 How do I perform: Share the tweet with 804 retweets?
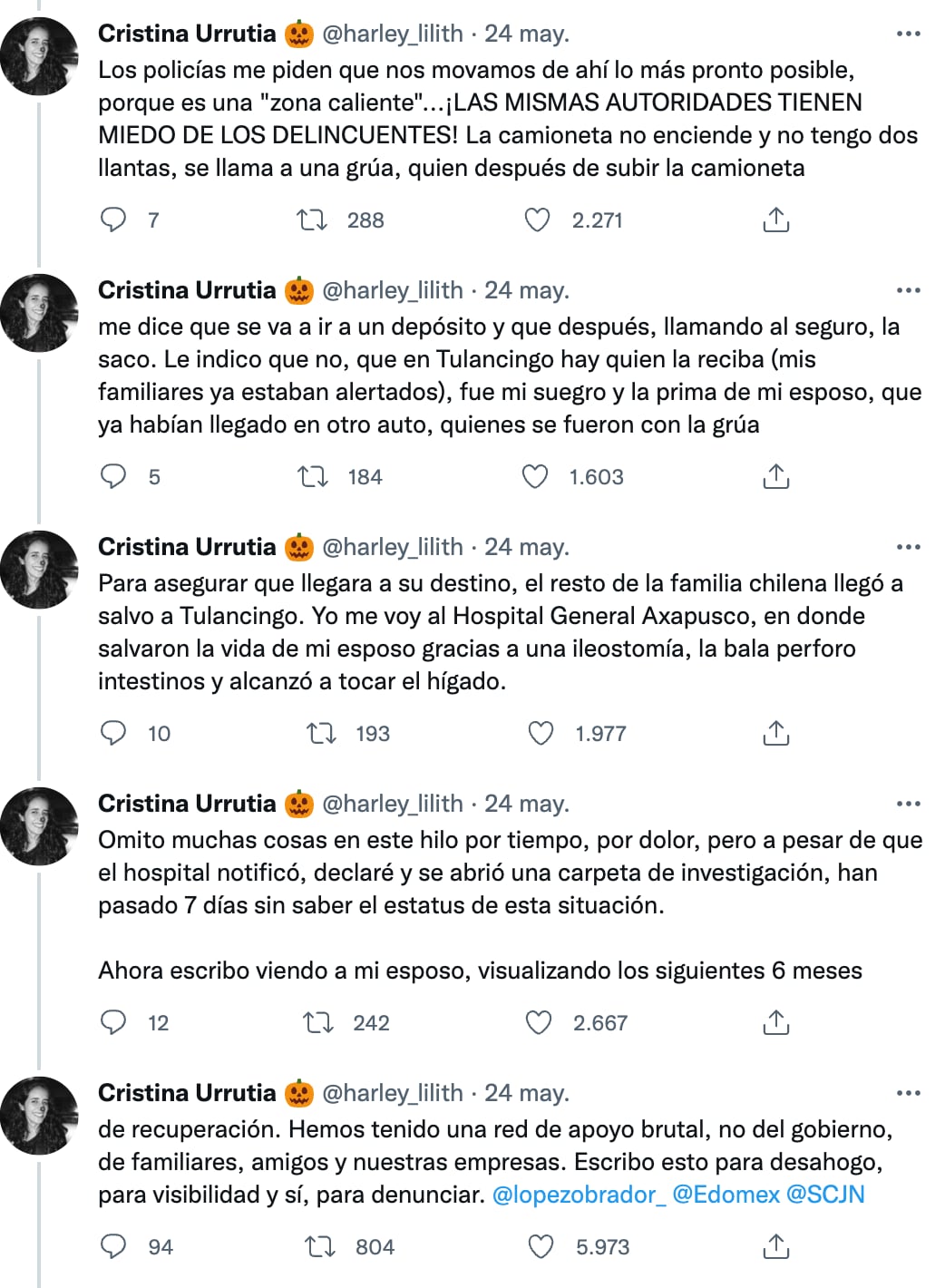point(776,1246)
